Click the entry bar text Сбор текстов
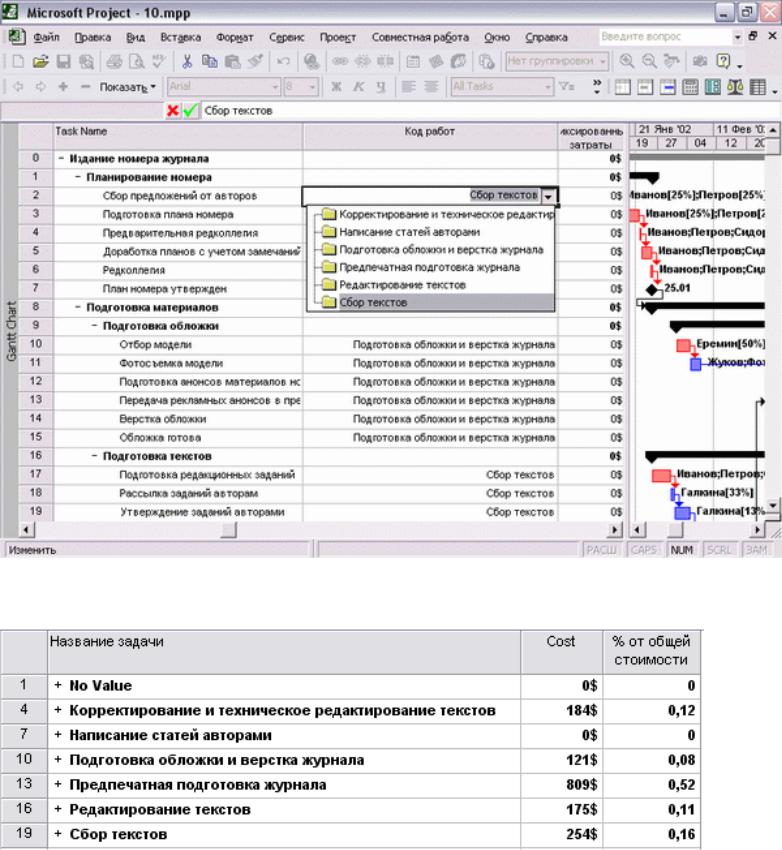 [238, 111]
